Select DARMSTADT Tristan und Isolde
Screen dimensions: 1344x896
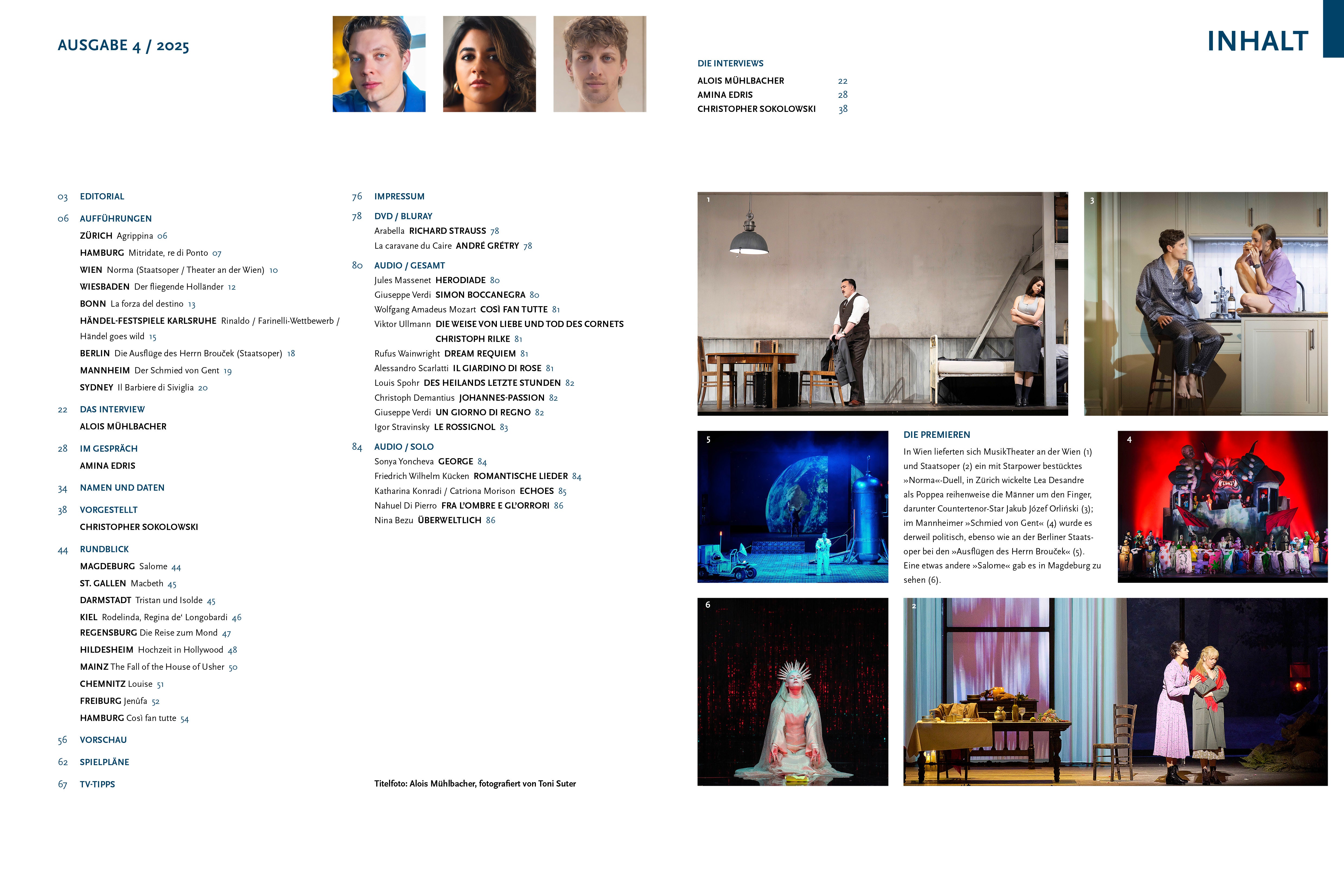[147, 601]
